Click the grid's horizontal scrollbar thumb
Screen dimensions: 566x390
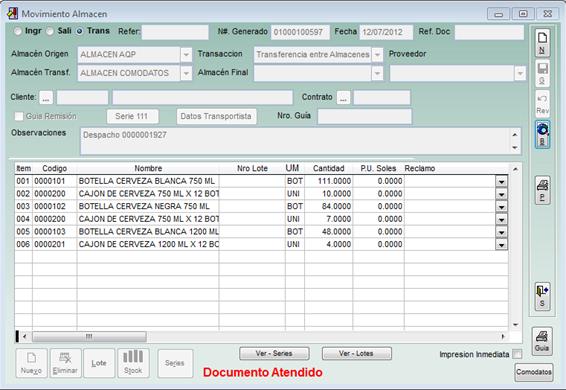[x=89, y=337]
